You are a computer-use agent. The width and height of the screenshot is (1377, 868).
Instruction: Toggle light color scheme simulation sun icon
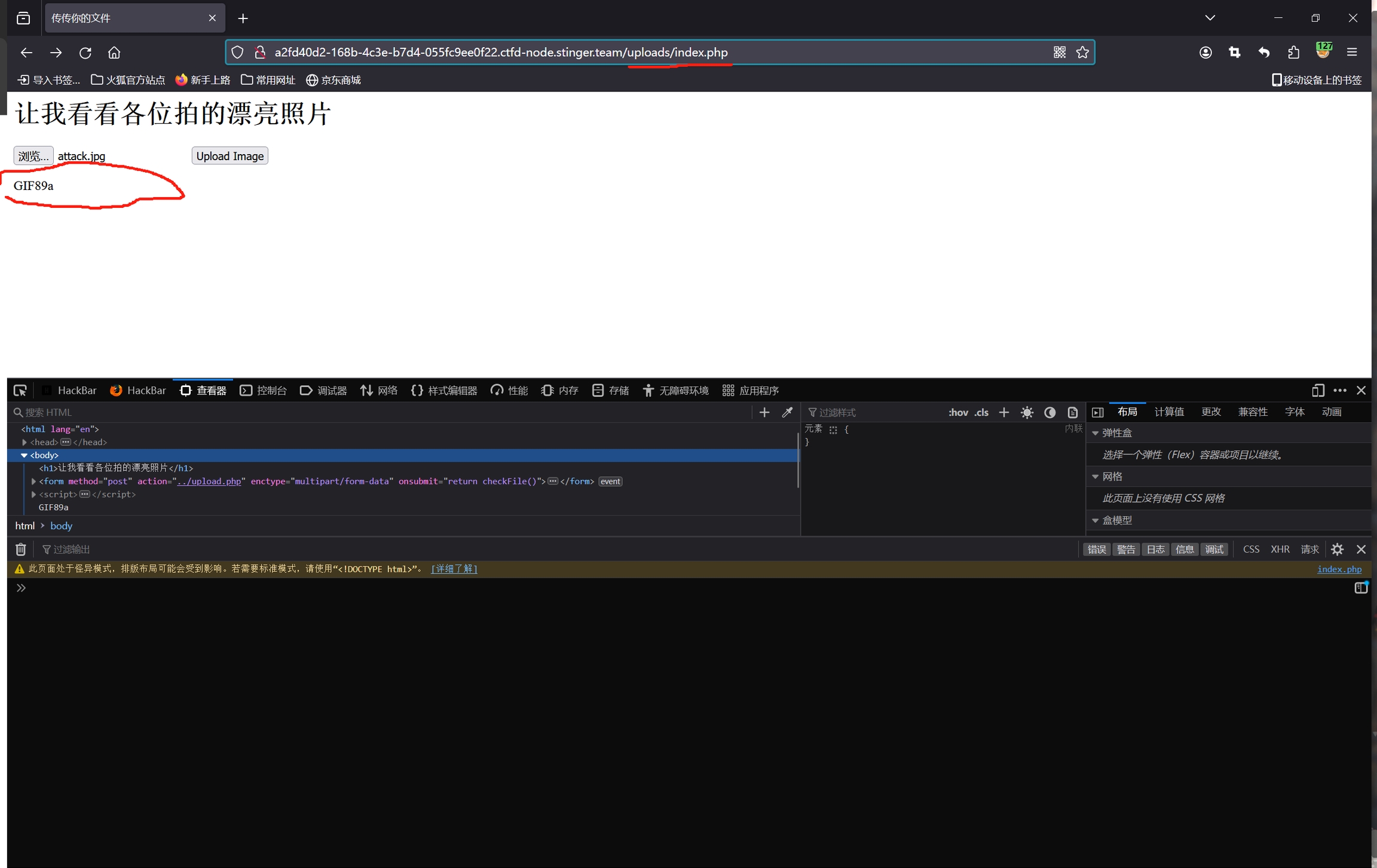tap(1027, 412)
